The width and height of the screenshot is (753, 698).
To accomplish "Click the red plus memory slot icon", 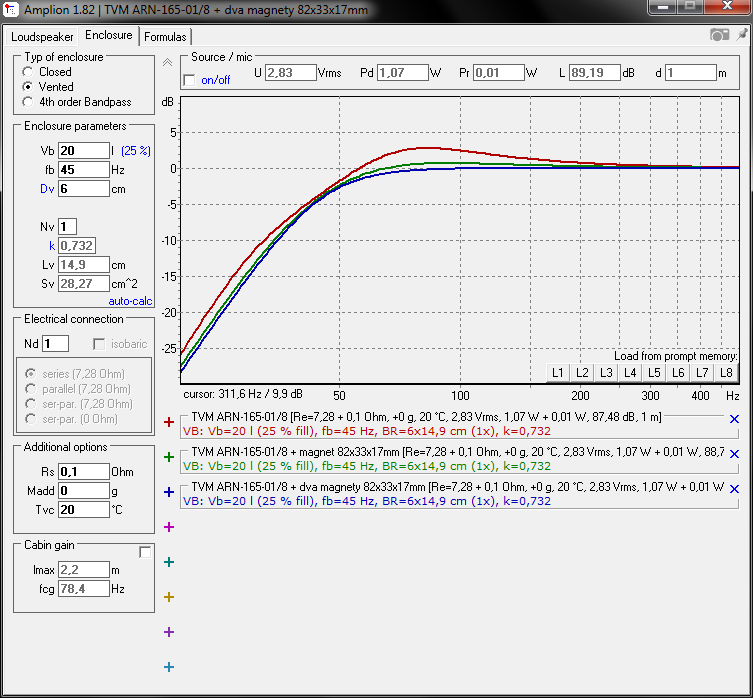I will (x=169, y=422).
